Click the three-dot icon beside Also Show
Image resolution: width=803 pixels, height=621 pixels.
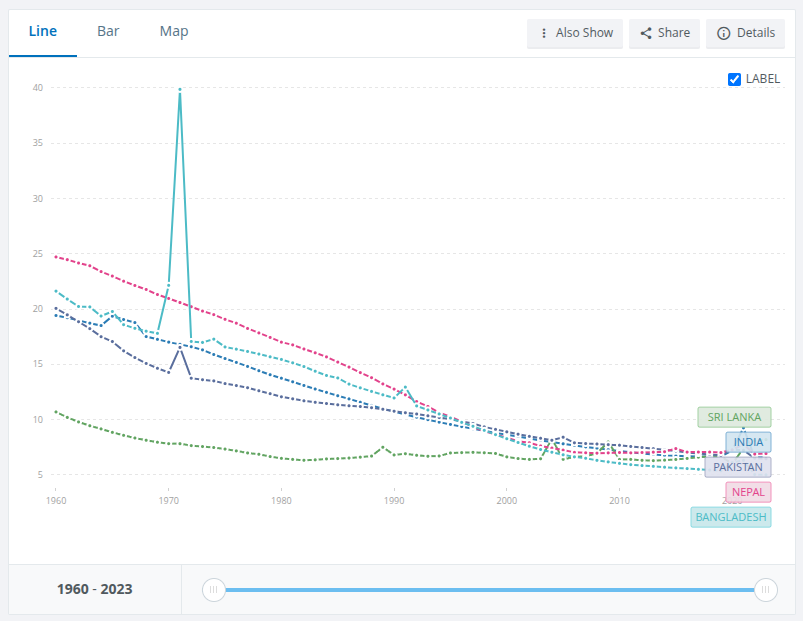pos(543,33)
